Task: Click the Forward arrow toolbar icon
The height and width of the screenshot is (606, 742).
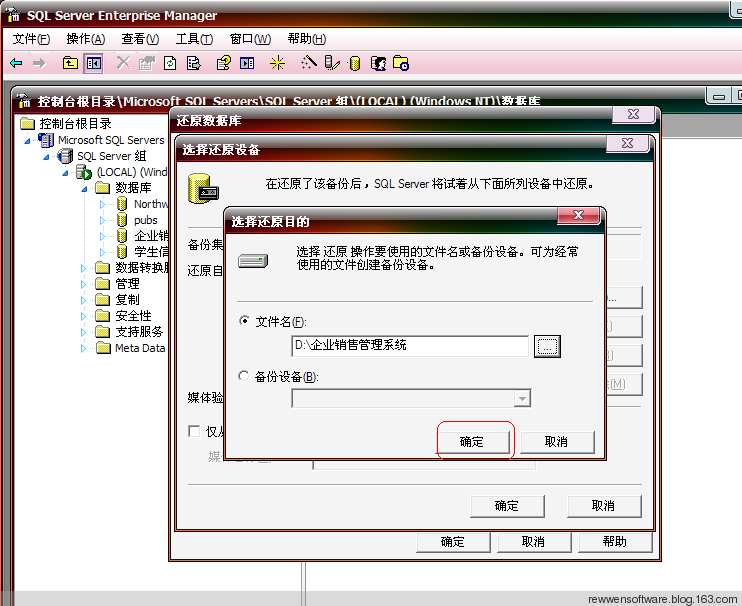Action: (x=39, y=63)
